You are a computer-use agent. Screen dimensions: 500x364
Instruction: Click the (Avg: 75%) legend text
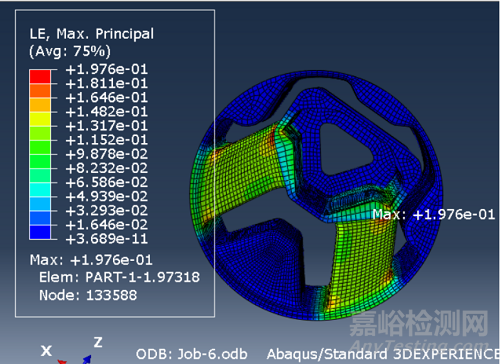[70, 51]
